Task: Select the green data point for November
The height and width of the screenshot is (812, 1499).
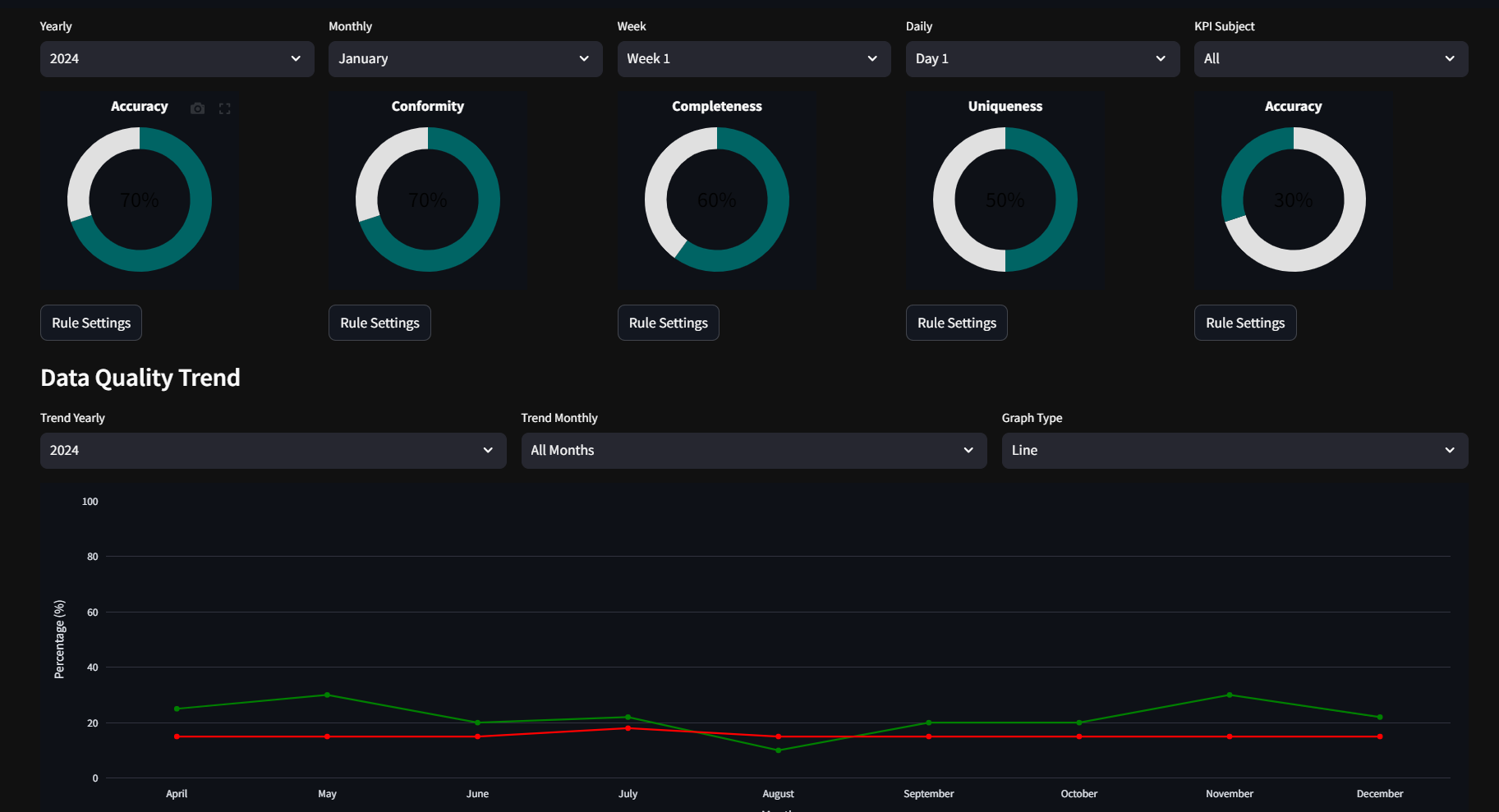Action: coord(1230,695)
